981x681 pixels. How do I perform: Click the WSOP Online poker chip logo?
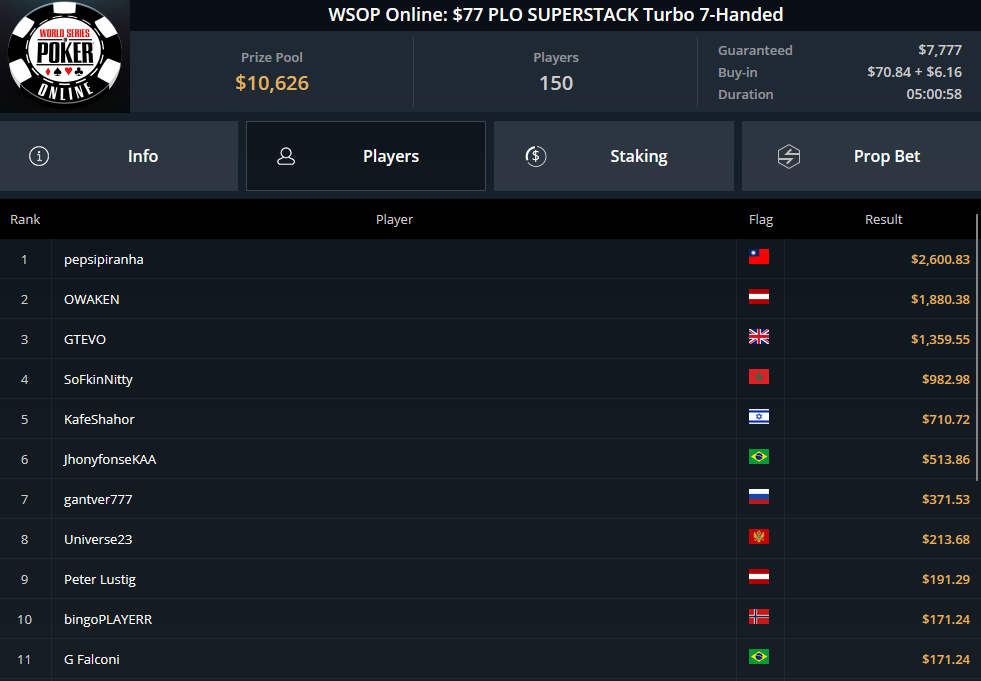click(65, 55)
